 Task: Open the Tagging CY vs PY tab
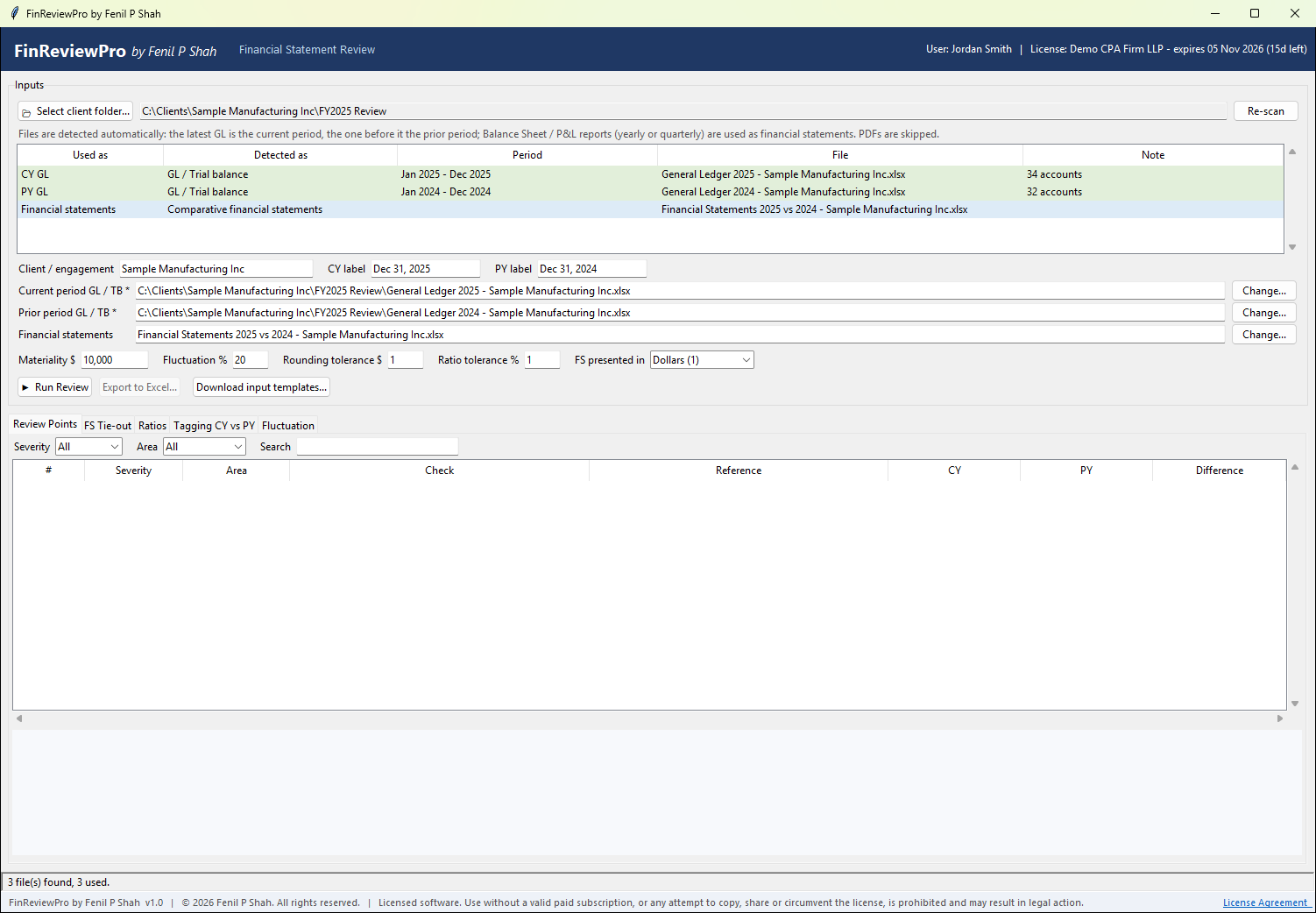coord(214,426)
